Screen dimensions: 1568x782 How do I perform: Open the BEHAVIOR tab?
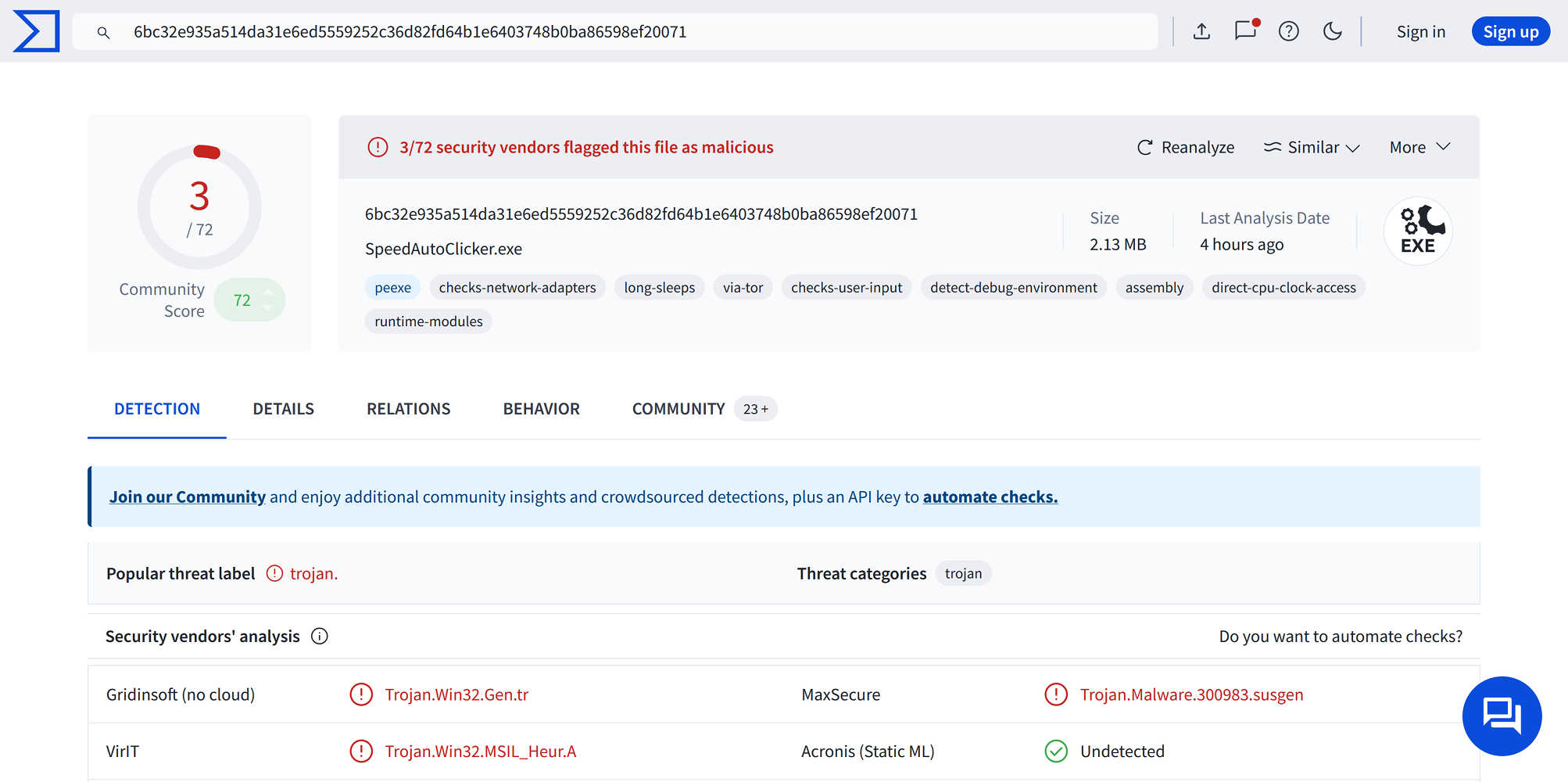[x=541, y=408]
